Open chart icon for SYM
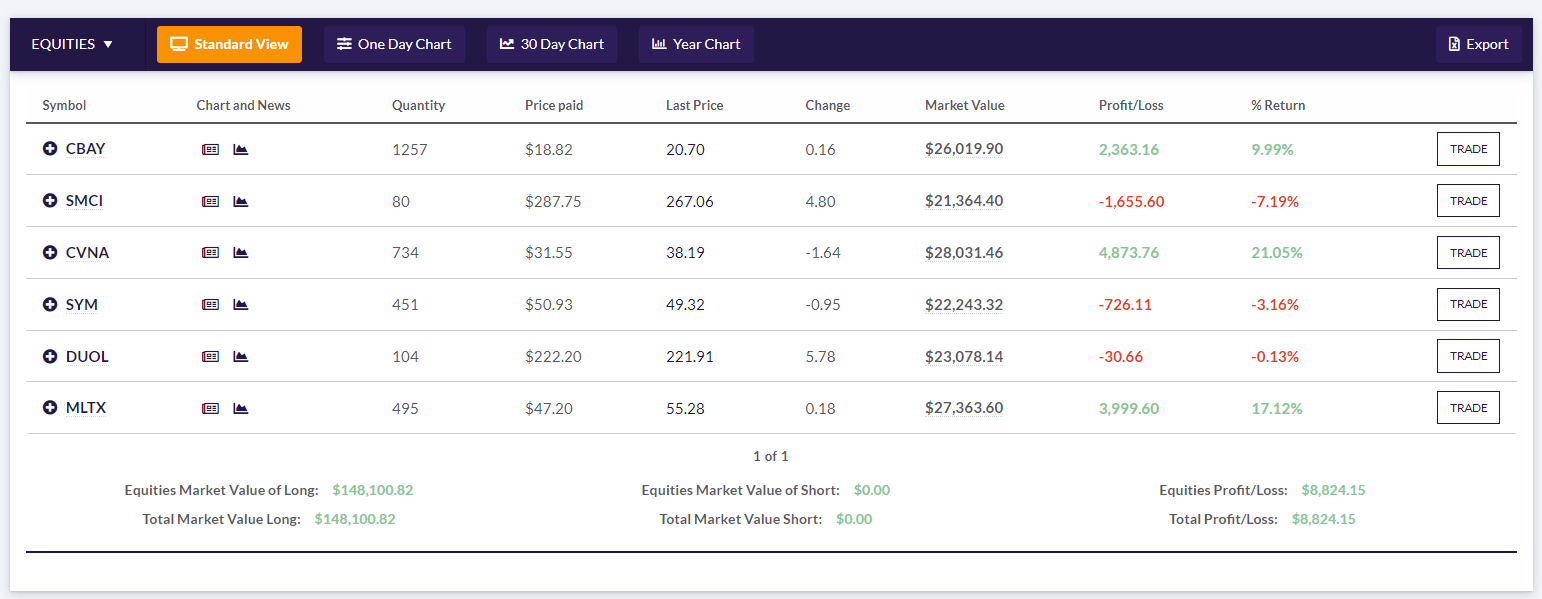This screenshot has width=1542, height=599. point(241,304)
